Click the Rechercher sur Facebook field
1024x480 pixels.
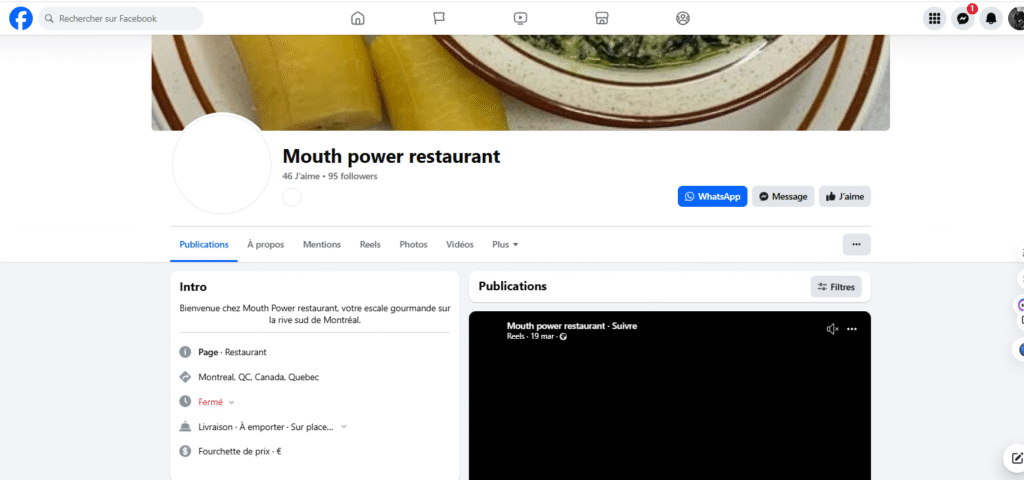click(121, 18)
